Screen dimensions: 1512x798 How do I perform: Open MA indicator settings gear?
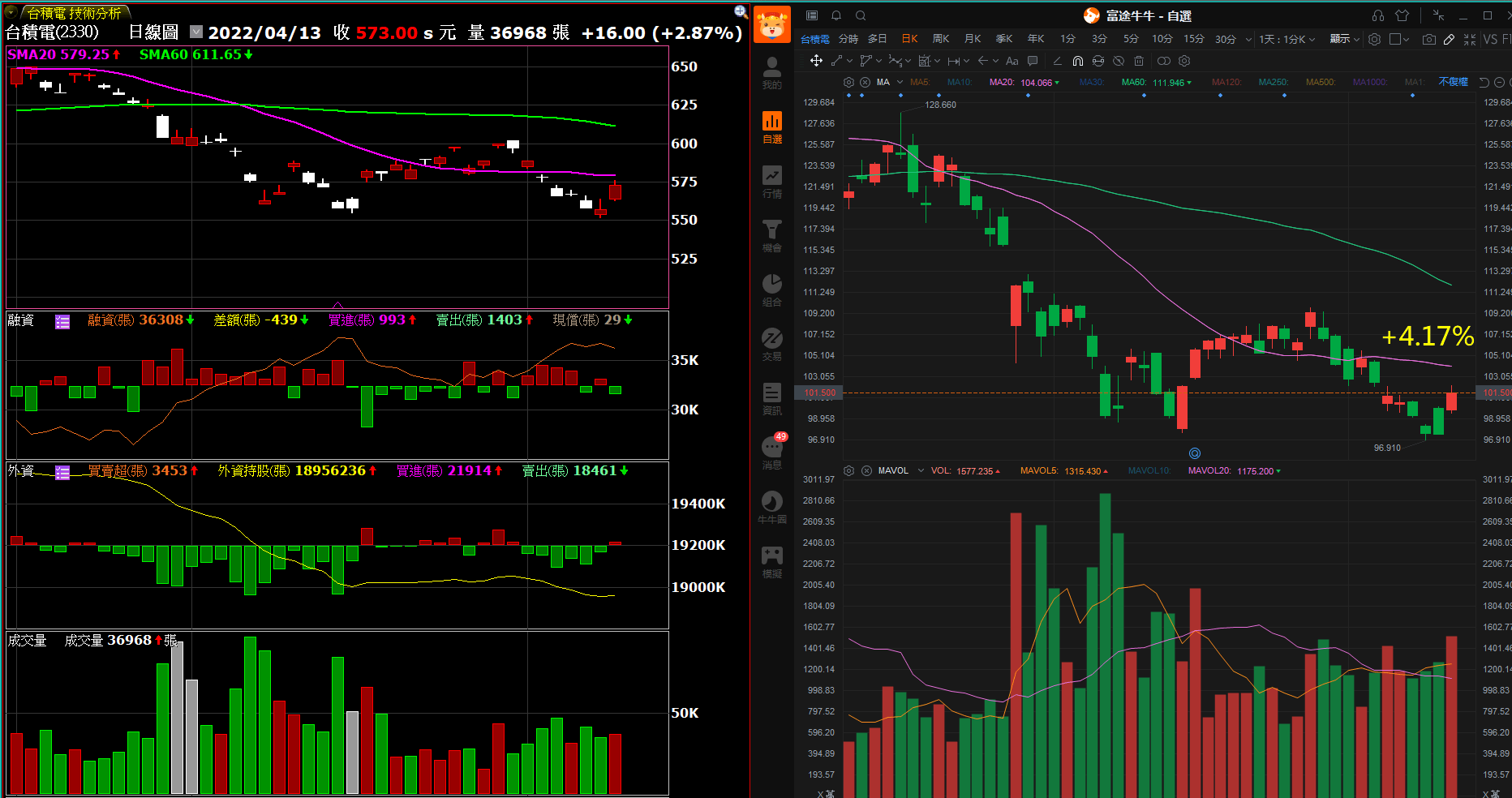[x=848, y=82]
